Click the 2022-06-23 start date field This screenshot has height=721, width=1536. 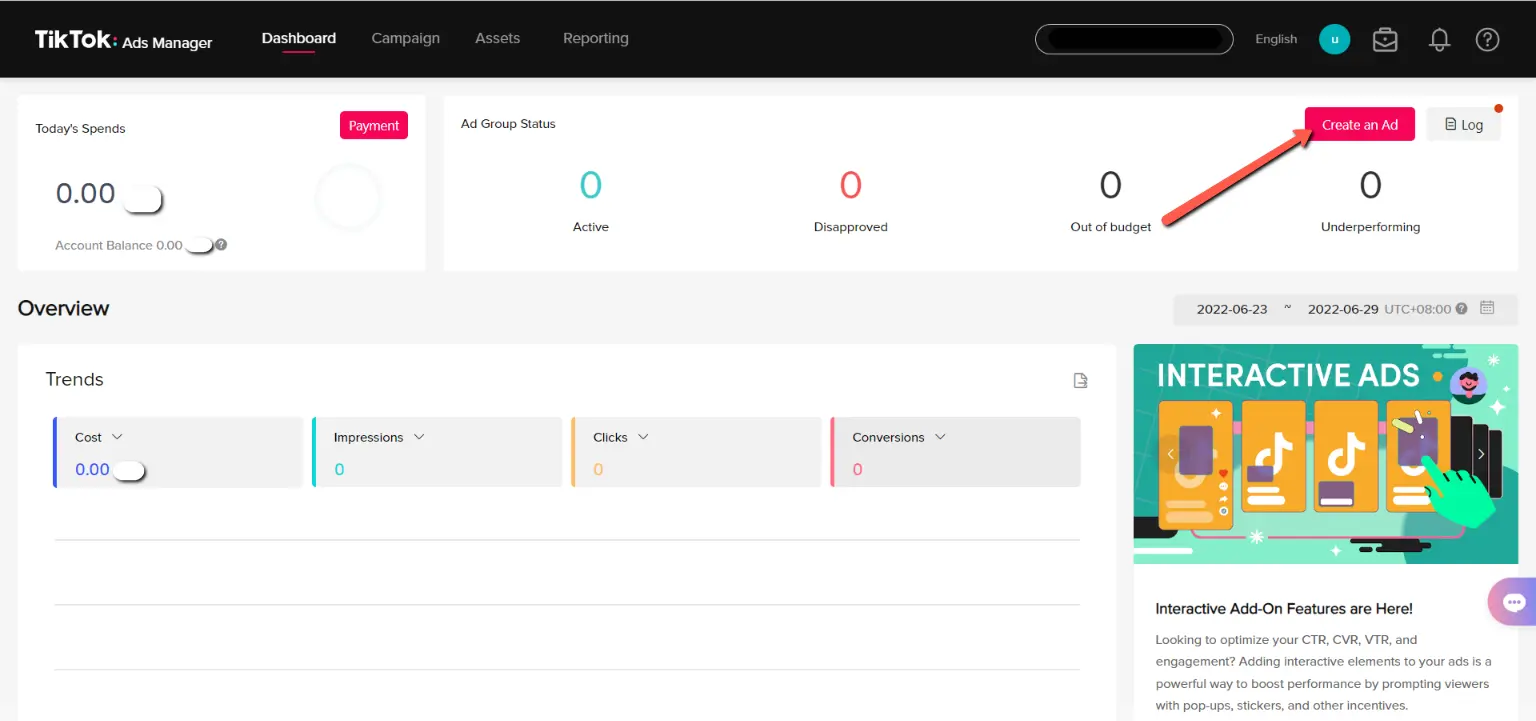click(x=1231, y=309)
